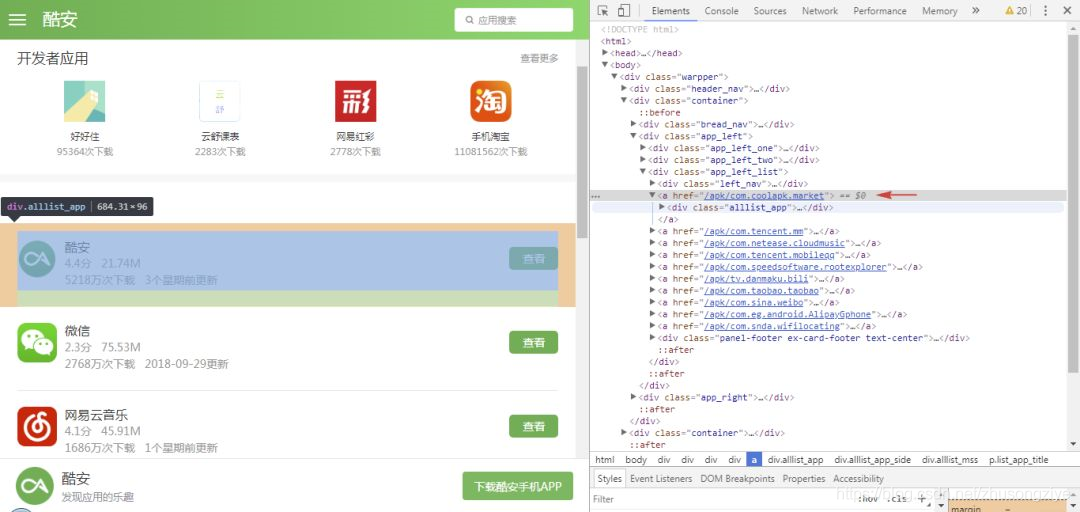Expand the header_nav div node
This screenshot has height=512, width=1080.
click(x=624, y=89)
